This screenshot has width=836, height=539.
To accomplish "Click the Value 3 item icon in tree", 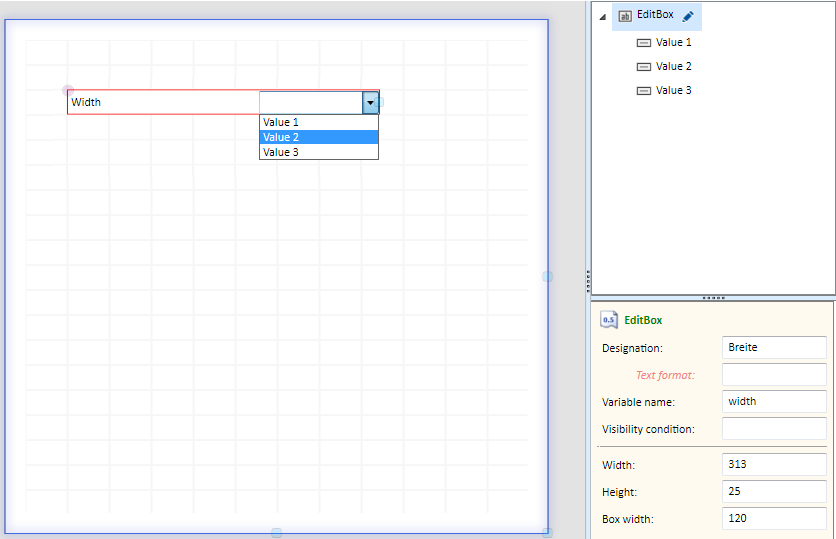I will [643, 91].
